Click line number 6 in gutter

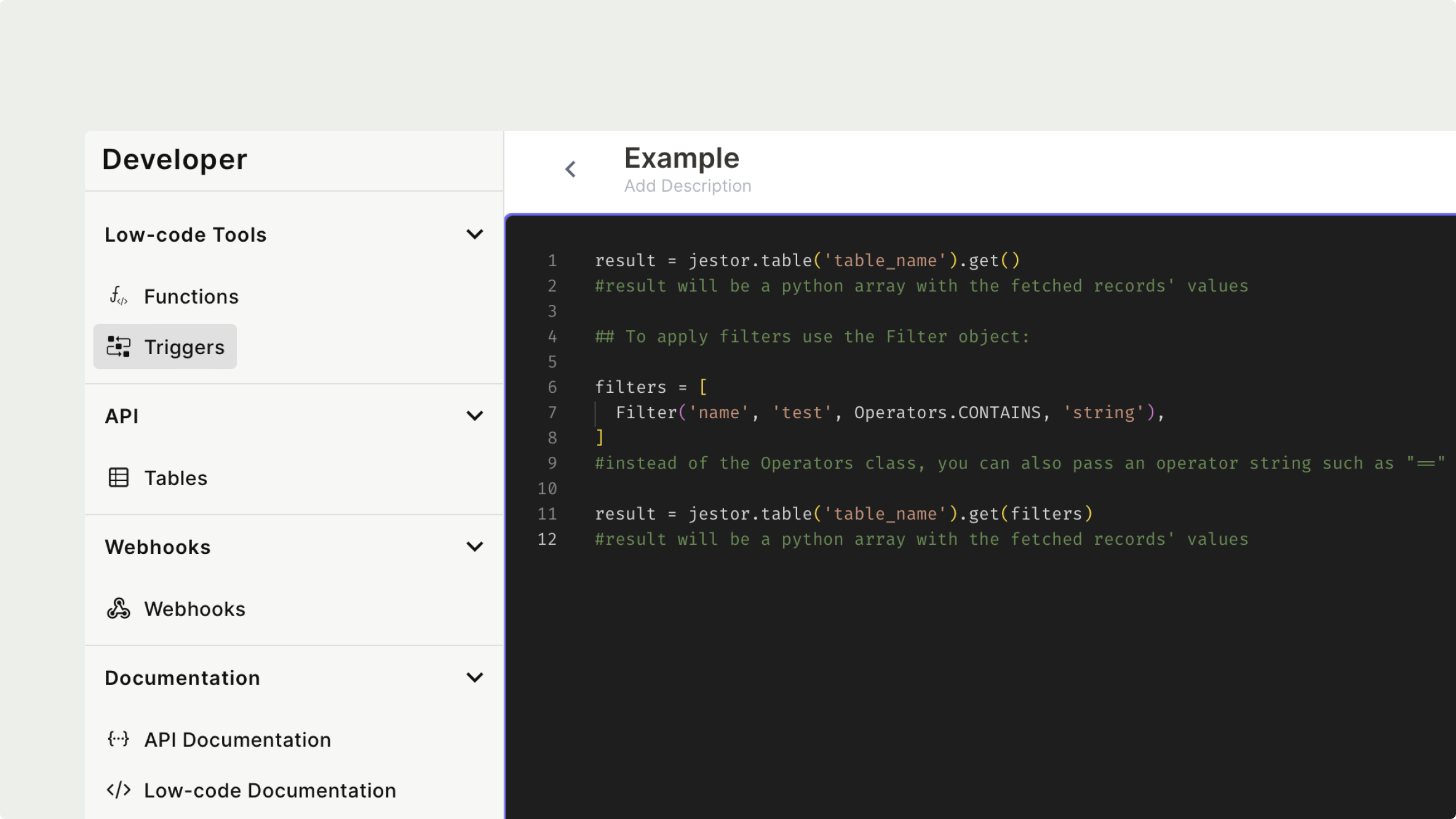click(x=552, y=387)
